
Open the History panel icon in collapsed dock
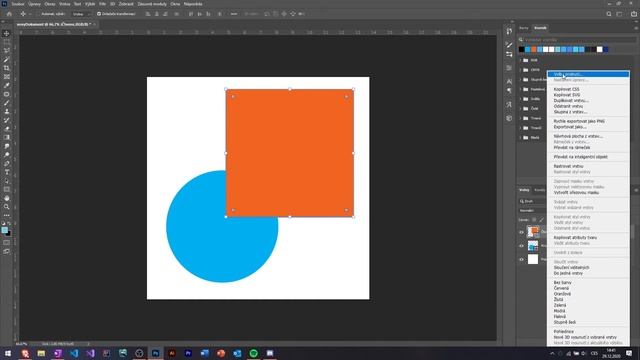509,32
